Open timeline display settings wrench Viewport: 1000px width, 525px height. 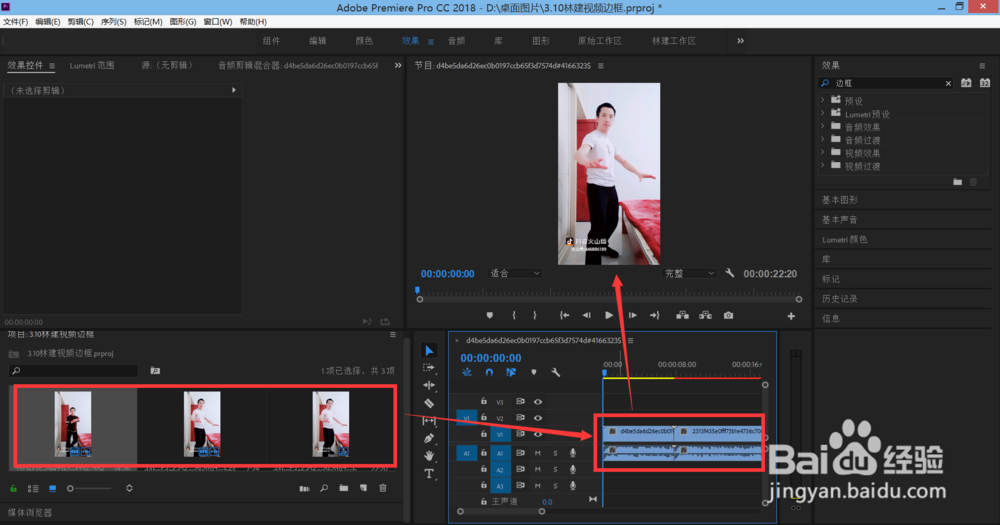(x=555, y=372)
